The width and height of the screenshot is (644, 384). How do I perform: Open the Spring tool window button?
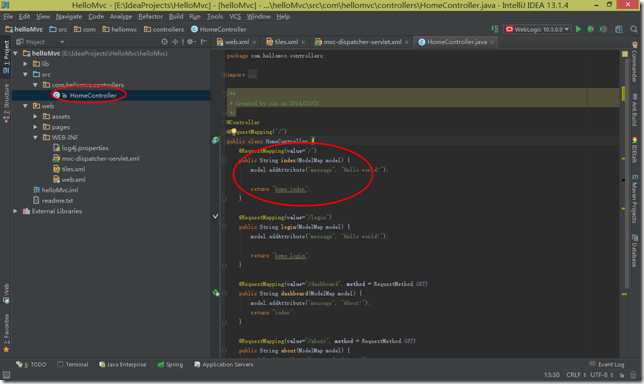pyautogui.click(x=170, y=364)
